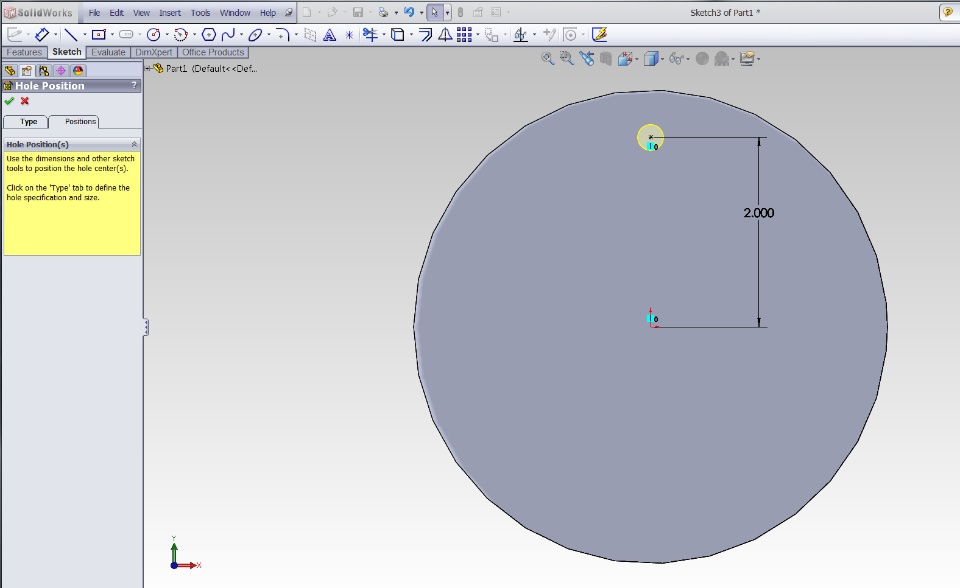This screenshot has width=960, height=588.
Task: Open the File menu
Action: click(94, 13)
